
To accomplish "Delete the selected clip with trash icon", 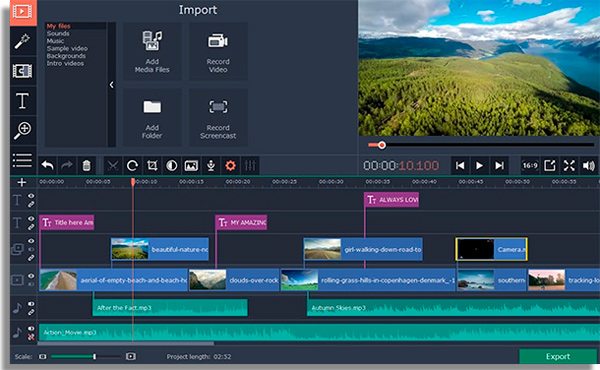I will (86, 166).
